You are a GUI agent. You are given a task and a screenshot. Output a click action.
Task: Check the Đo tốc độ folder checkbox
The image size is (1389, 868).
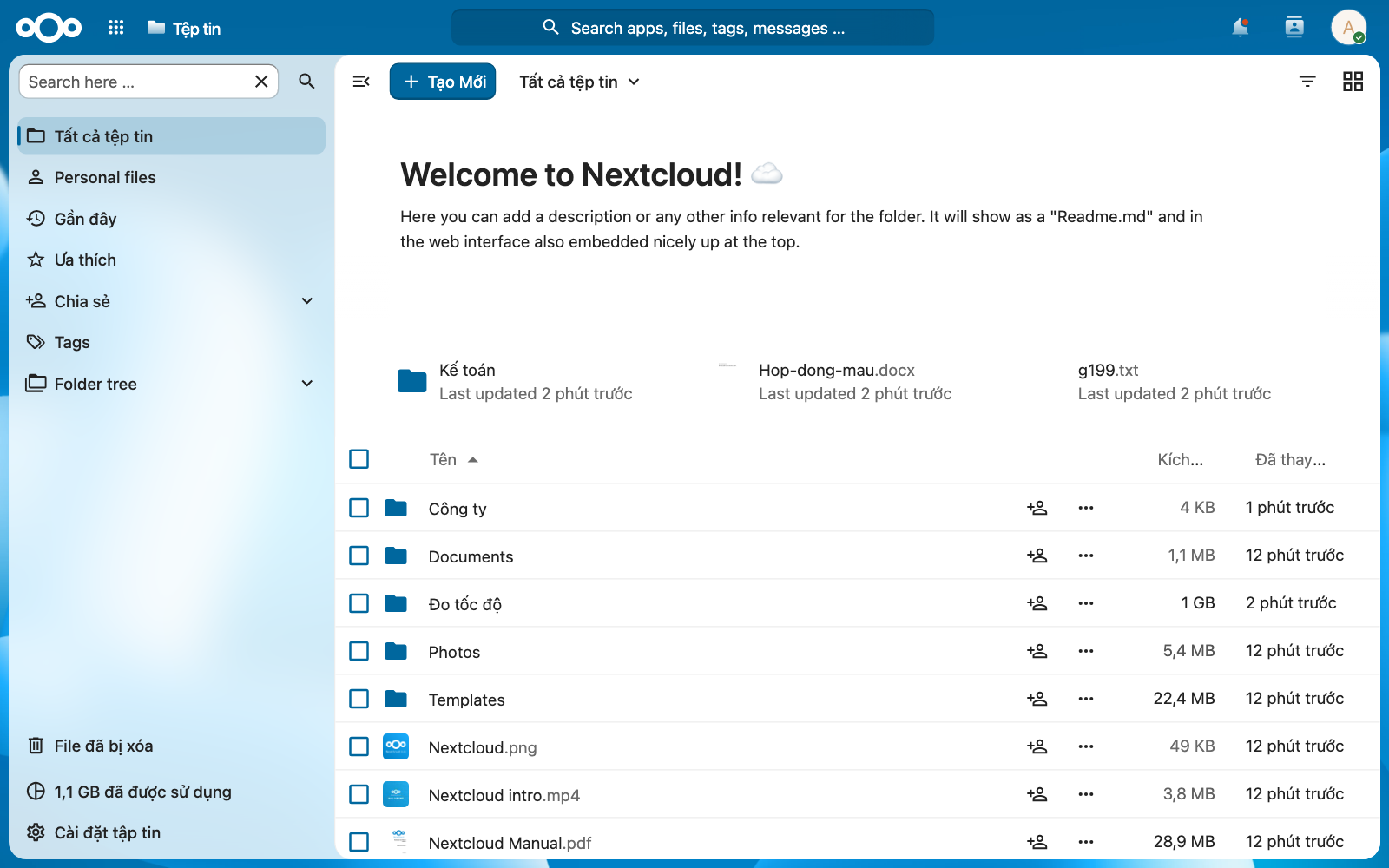click(x=359, y=603)
